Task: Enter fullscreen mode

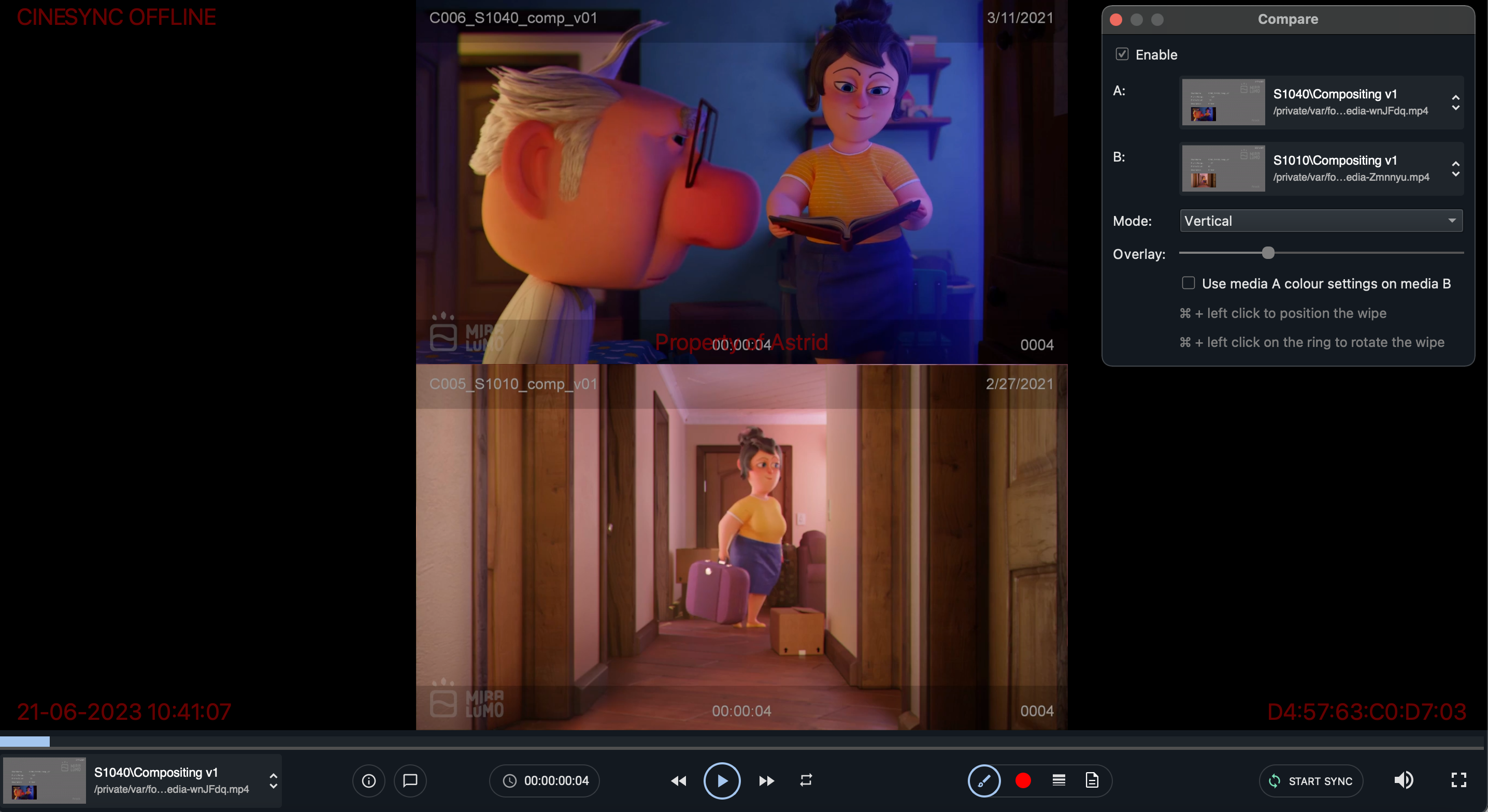Action: (1458, 780)
